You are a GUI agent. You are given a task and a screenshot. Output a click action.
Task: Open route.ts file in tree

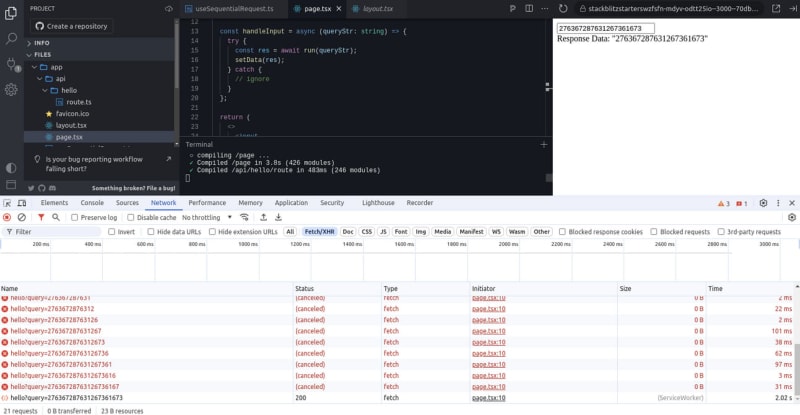(x=79, y=102)
